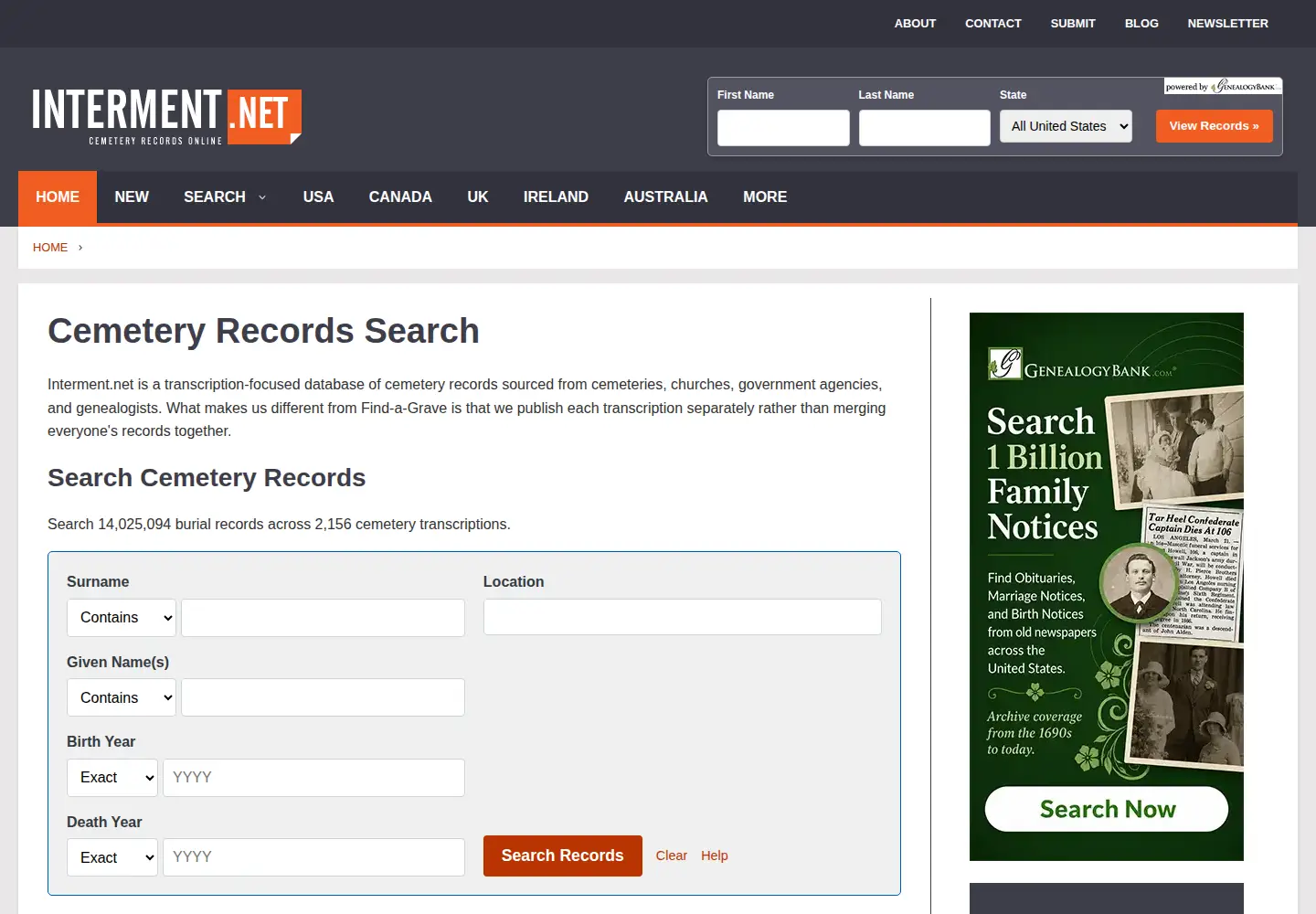This screenshot has height=914, width=1316.
Task: Open the IRELAND navigation item
Action: [556, 197]
